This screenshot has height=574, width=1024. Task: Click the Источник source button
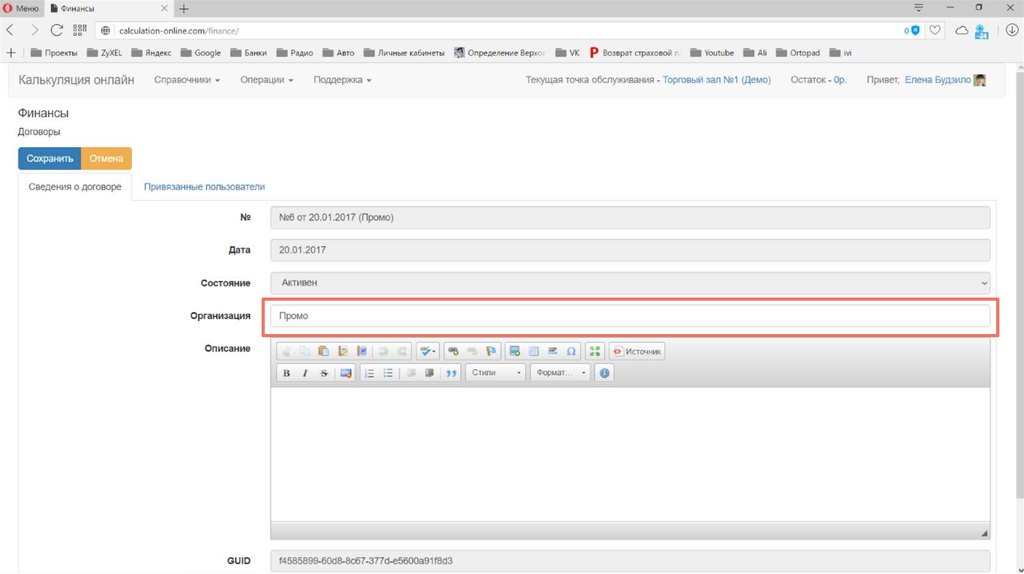(x=637, y=351)
